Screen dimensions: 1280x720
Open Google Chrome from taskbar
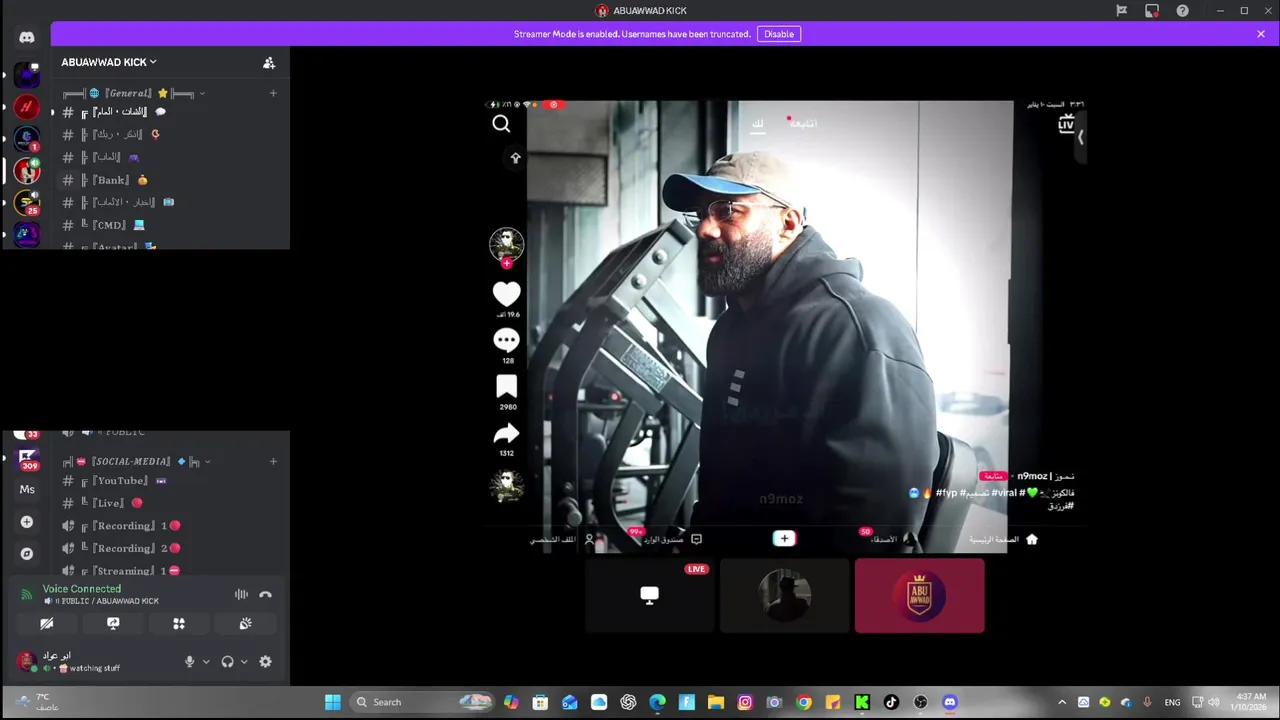coord(804,702)
